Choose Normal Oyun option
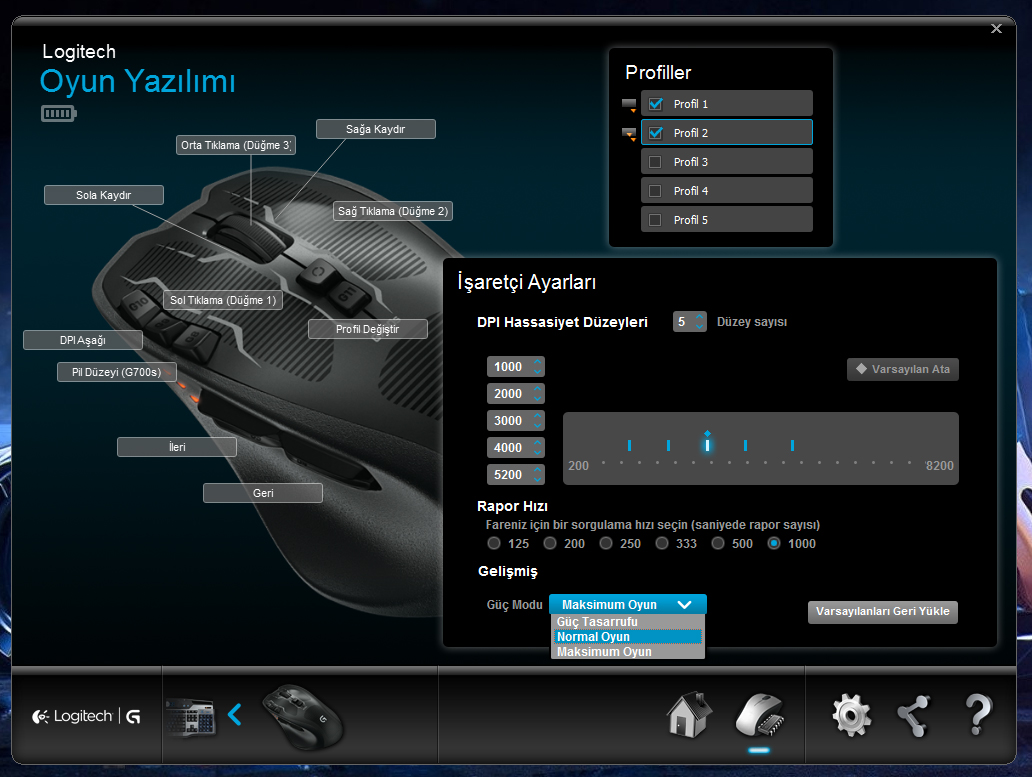 627,637
